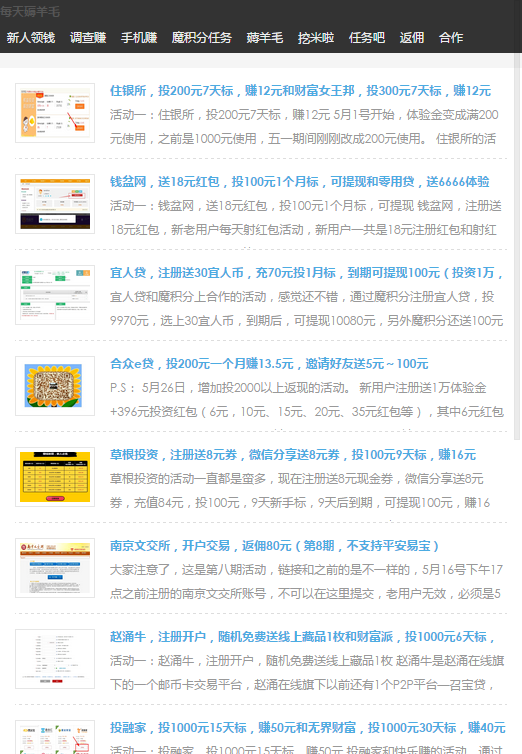Click the 南京文交所 article thumbnail
522x754 pixels.
click(x=55, y=568)
